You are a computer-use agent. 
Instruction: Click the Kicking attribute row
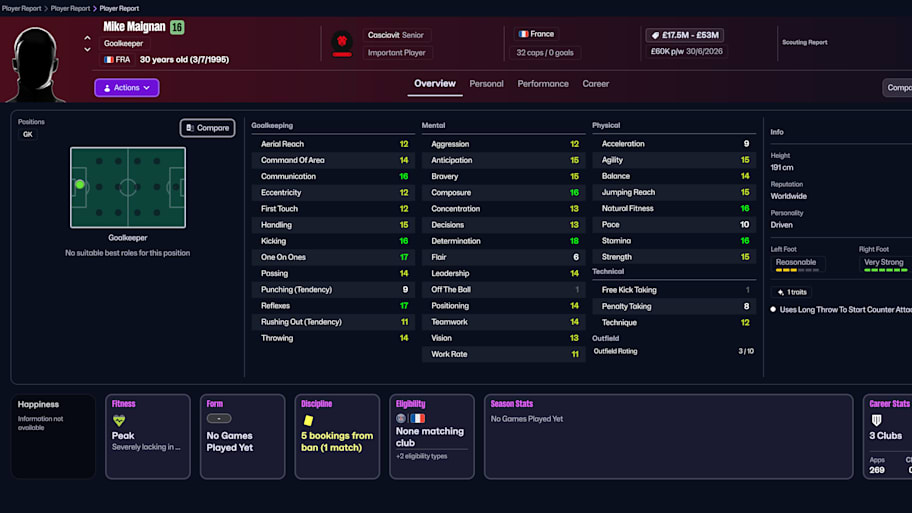[x=333, y=241]
